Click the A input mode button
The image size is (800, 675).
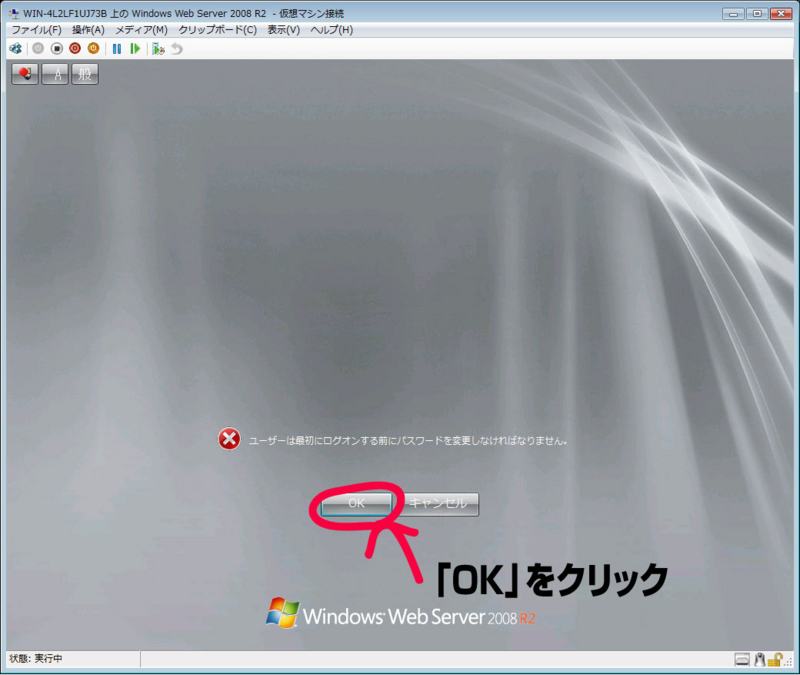click(55, 73)
